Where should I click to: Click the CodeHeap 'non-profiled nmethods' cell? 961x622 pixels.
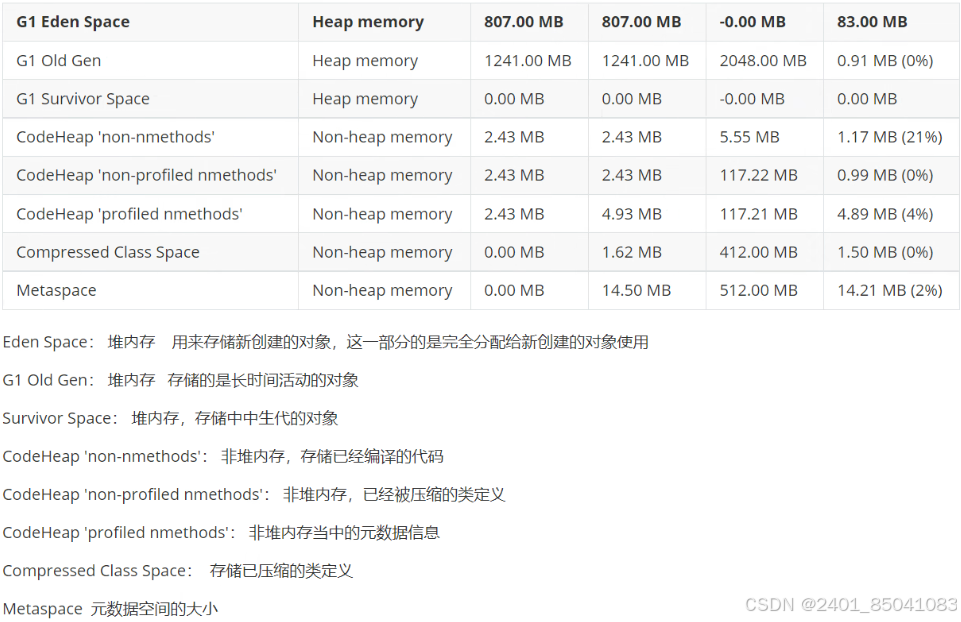(x=150, y=175)
